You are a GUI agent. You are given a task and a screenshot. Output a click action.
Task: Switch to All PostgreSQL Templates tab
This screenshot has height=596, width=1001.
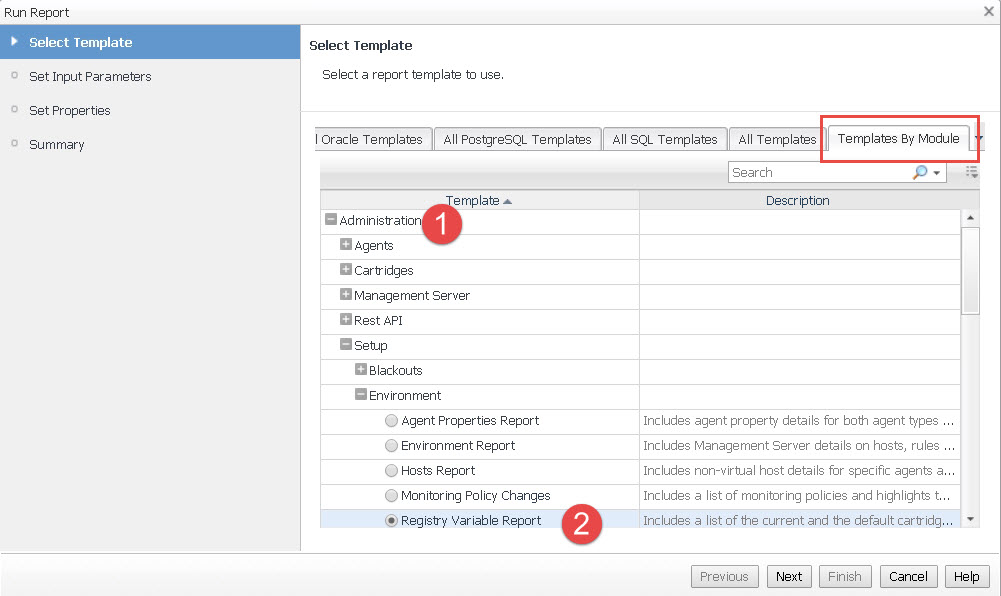click(x=517, y=140)
